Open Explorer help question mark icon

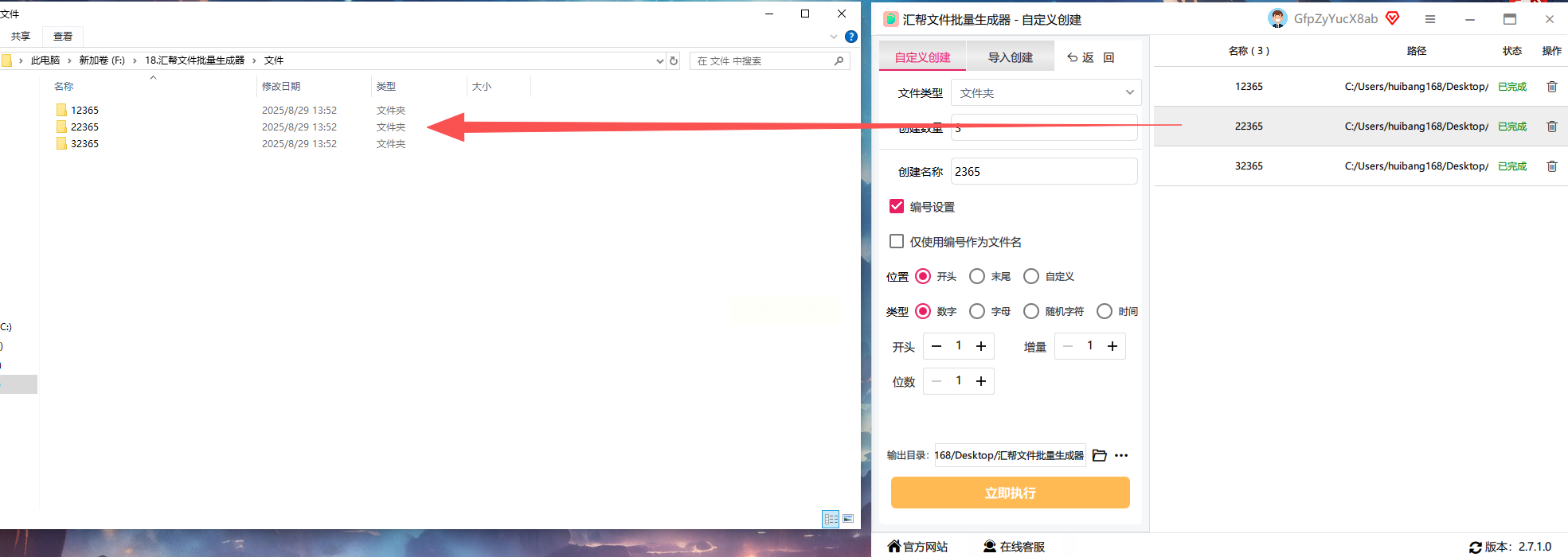[x=851, y=37]
